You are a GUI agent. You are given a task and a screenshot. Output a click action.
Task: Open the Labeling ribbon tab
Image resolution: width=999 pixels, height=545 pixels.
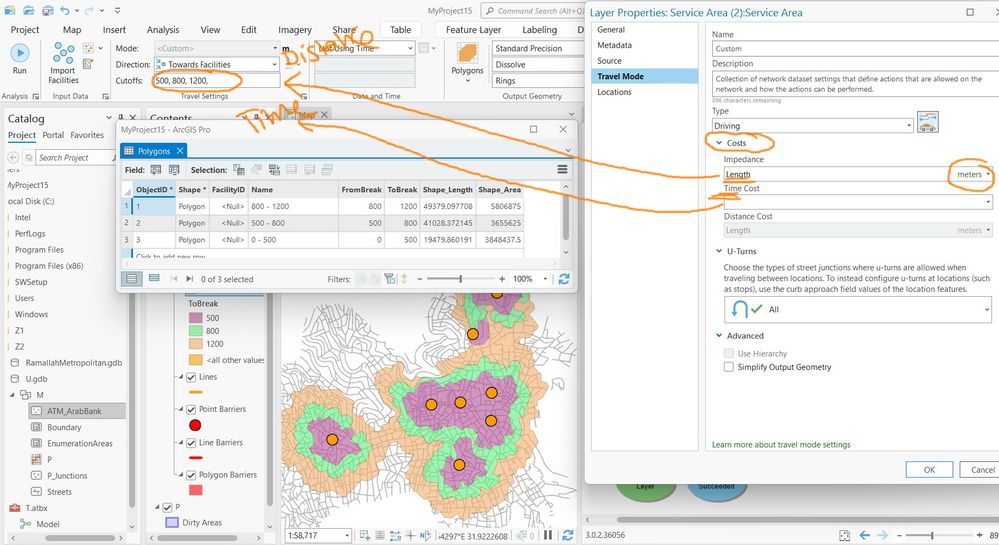pos(540,29)
